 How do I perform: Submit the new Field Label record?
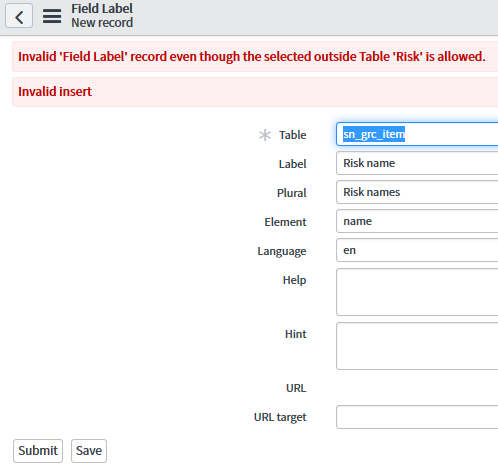pyautogui.click(x=38, y=451)
